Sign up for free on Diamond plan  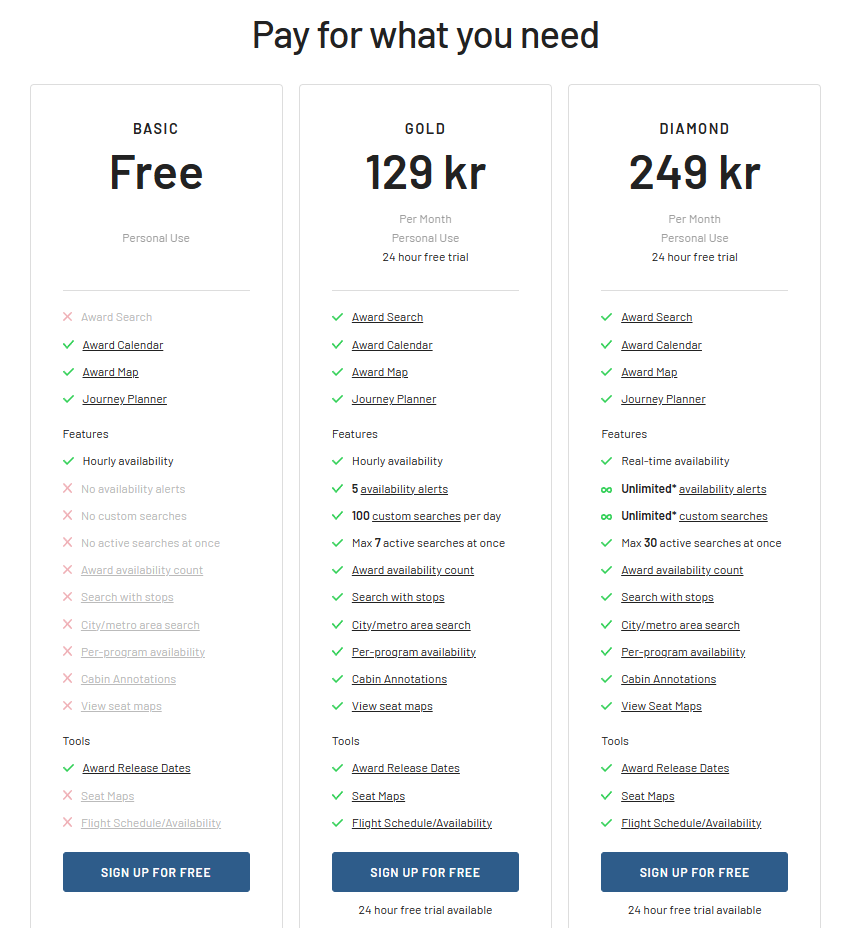(x=694, y=872)
